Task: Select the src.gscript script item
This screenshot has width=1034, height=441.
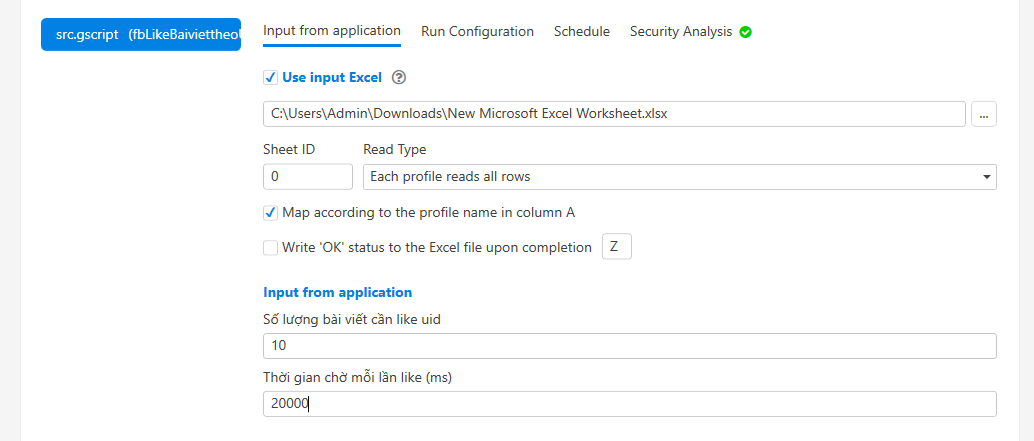Action: click(141, 35)
